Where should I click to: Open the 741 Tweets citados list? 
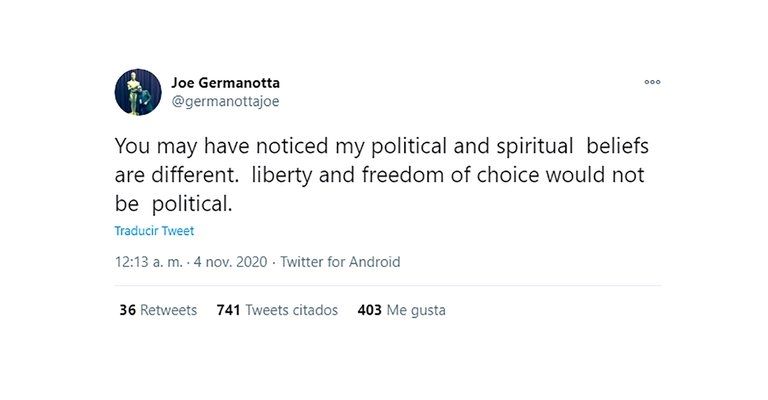(277, 310)
